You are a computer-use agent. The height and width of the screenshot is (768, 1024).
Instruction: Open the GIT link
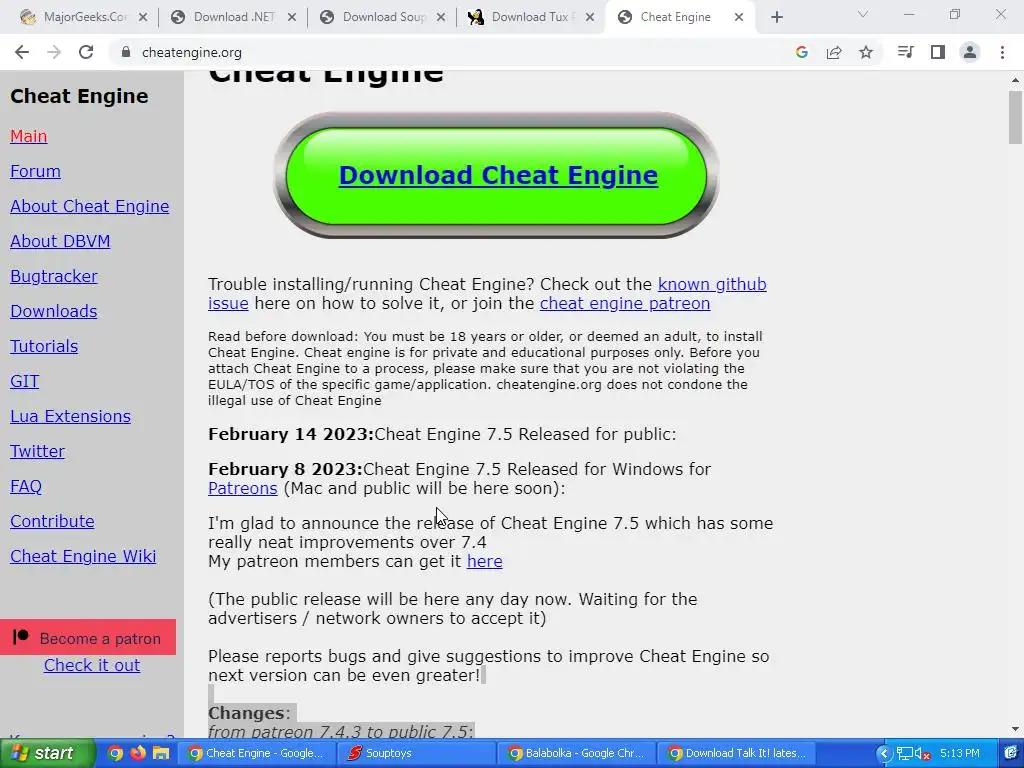point(25,381)
